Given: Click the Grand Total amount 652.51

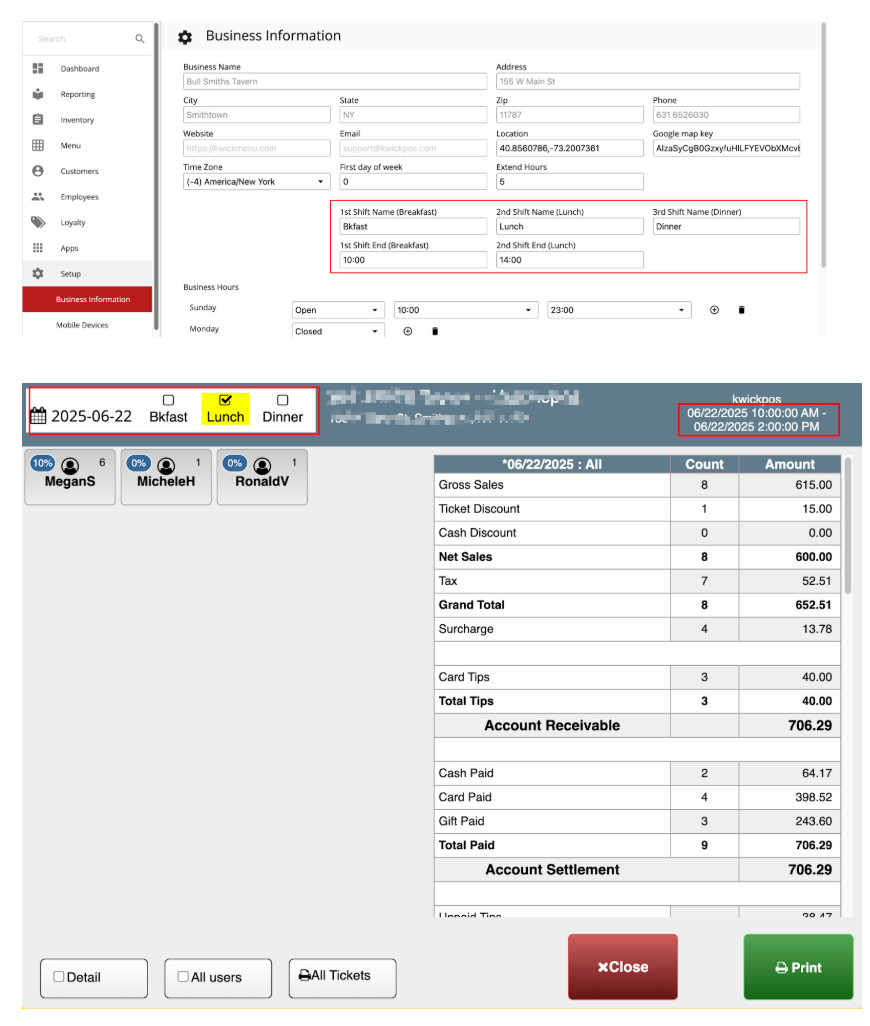Looking at the screenshot, I should pyautogui.click(x=813, y=605).
